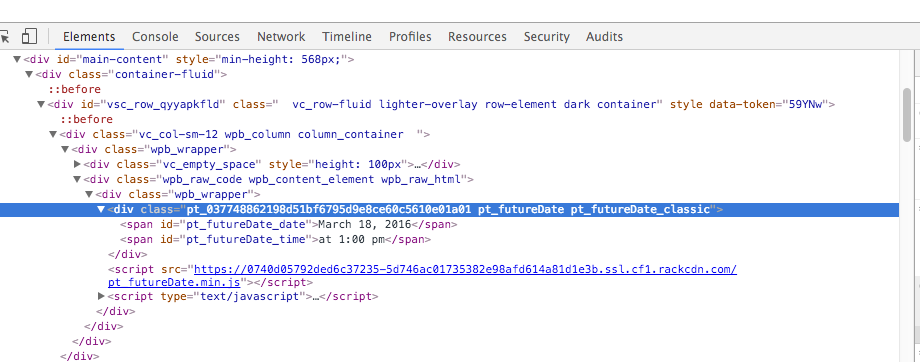Collapse the selected pt_futureDate div

coord(101,209)
